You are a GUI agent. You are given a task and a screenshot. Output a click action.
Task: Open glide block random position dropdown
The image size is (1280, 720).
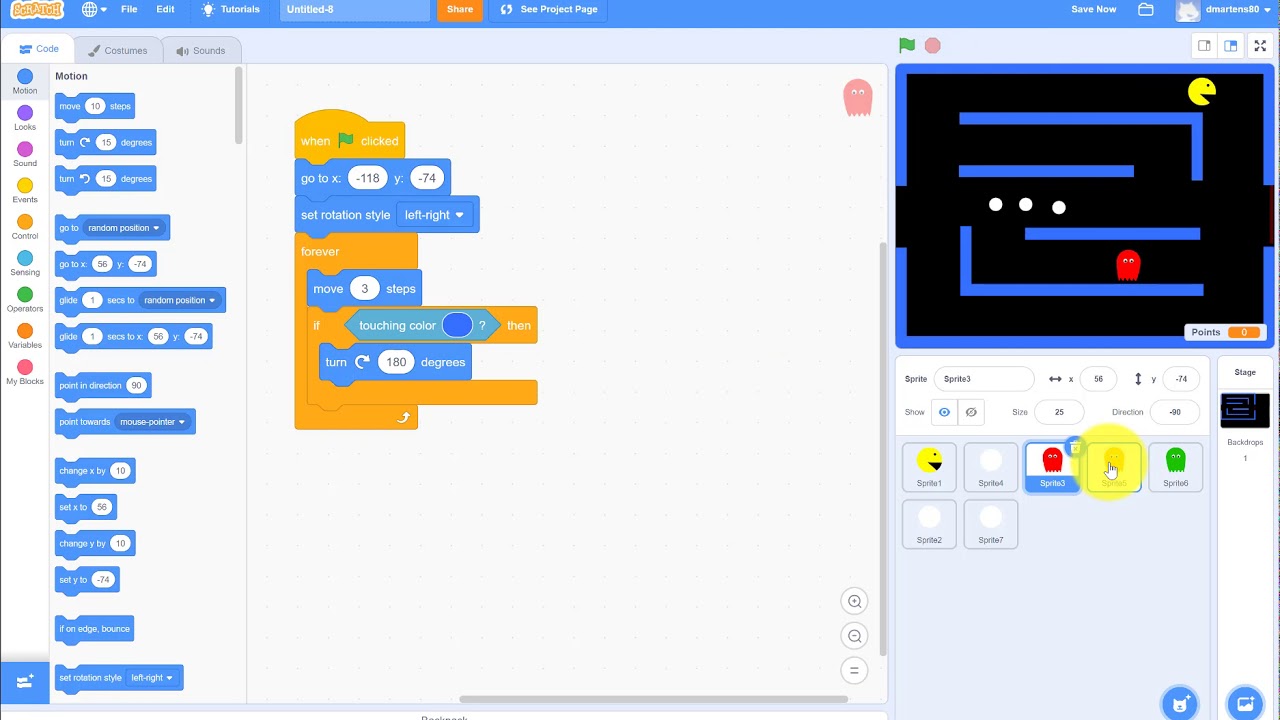point(179,300)
